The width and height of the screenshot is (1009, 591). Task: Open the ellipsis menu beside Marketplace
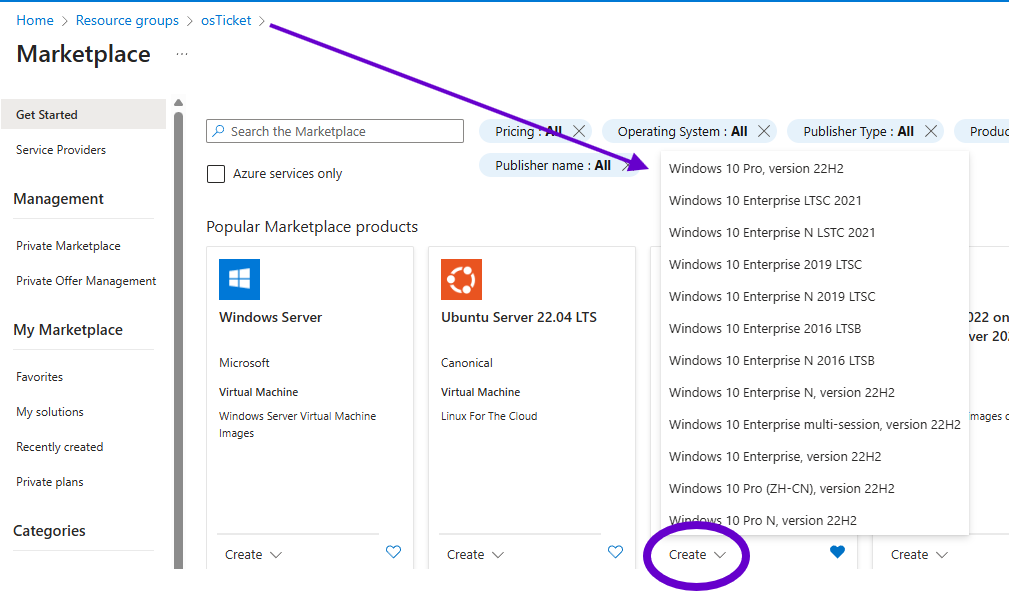pyautogui.click(x=182, y=55)
